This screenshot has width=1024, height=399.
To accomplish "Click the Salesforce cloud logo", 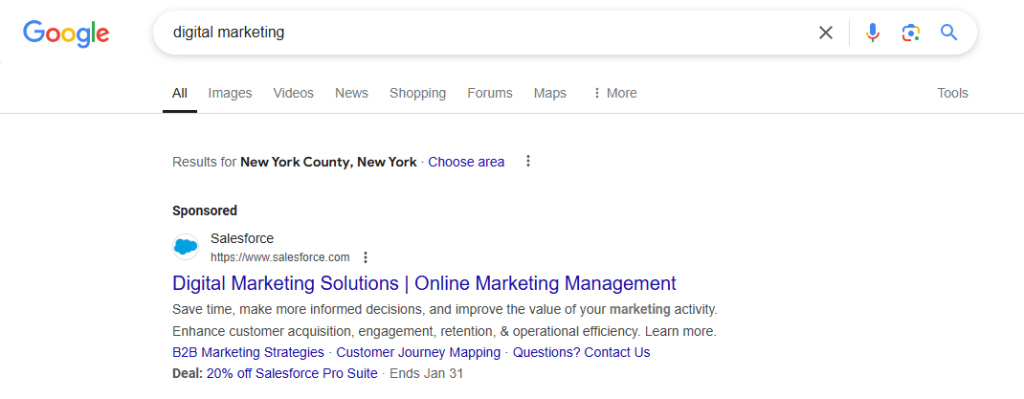I will click(186, 247).
